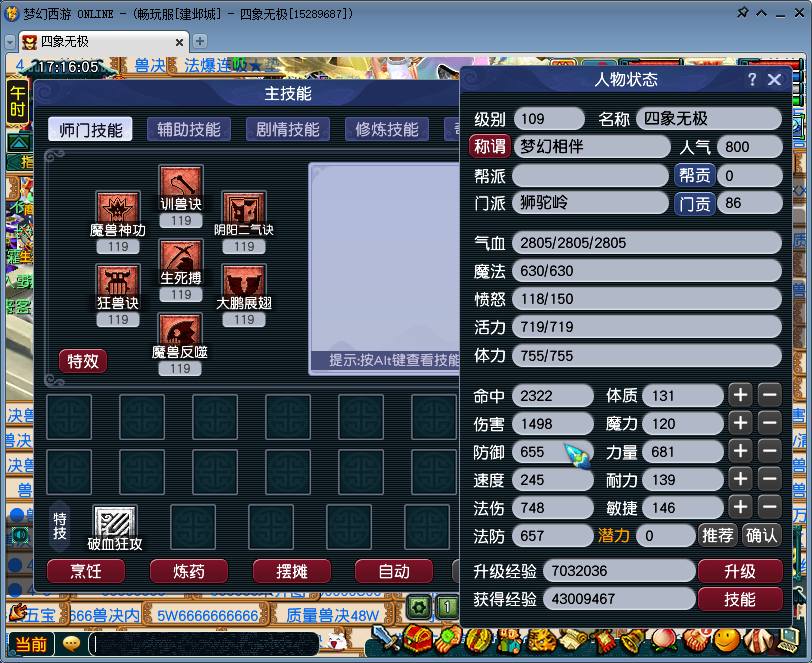
Task: Click the 技能 button in 人物状态
Action: (740, 599)
